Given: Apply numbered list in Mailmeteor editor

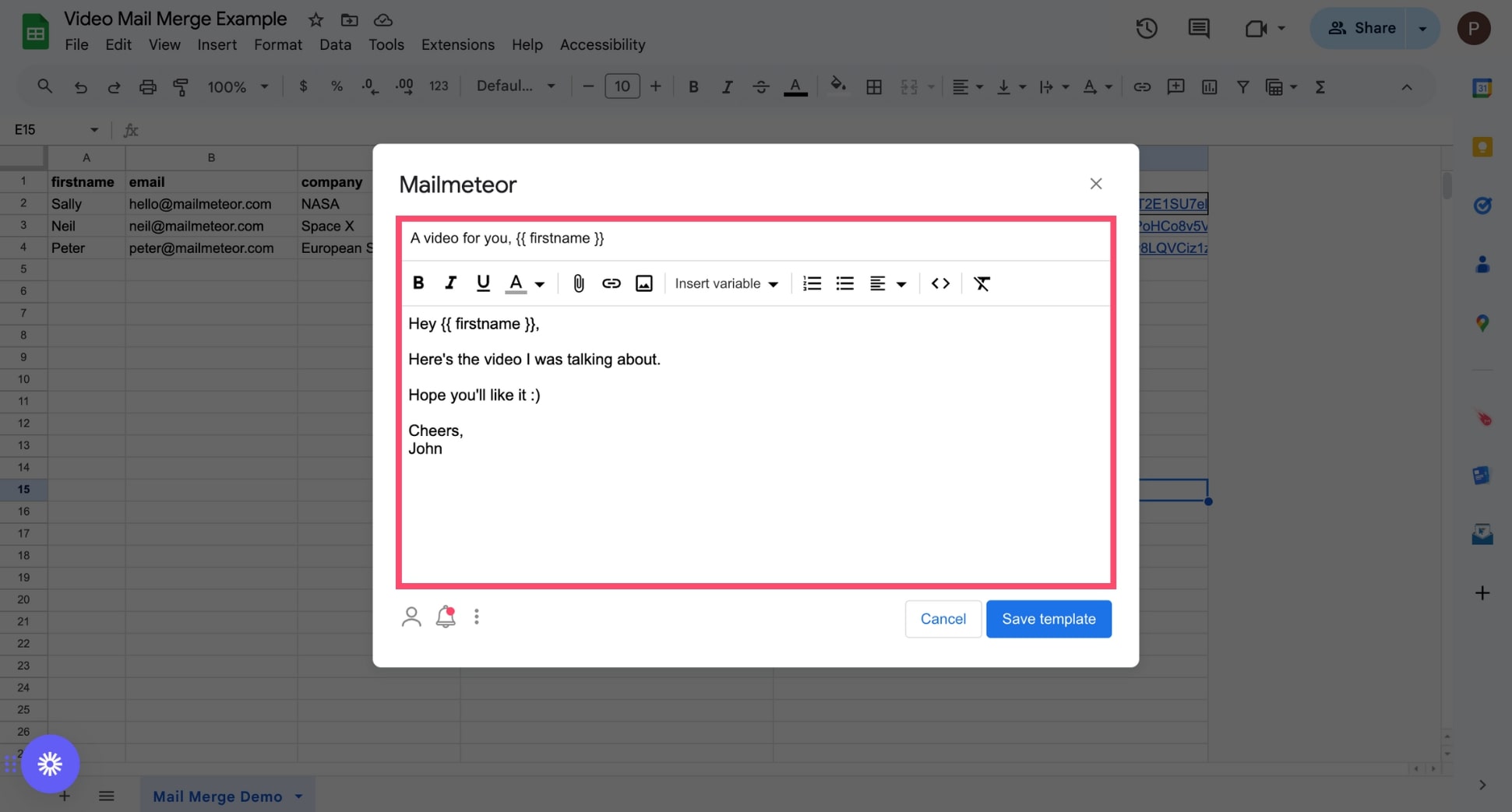Looking at the screenshot, I should [x=812, y=283].
